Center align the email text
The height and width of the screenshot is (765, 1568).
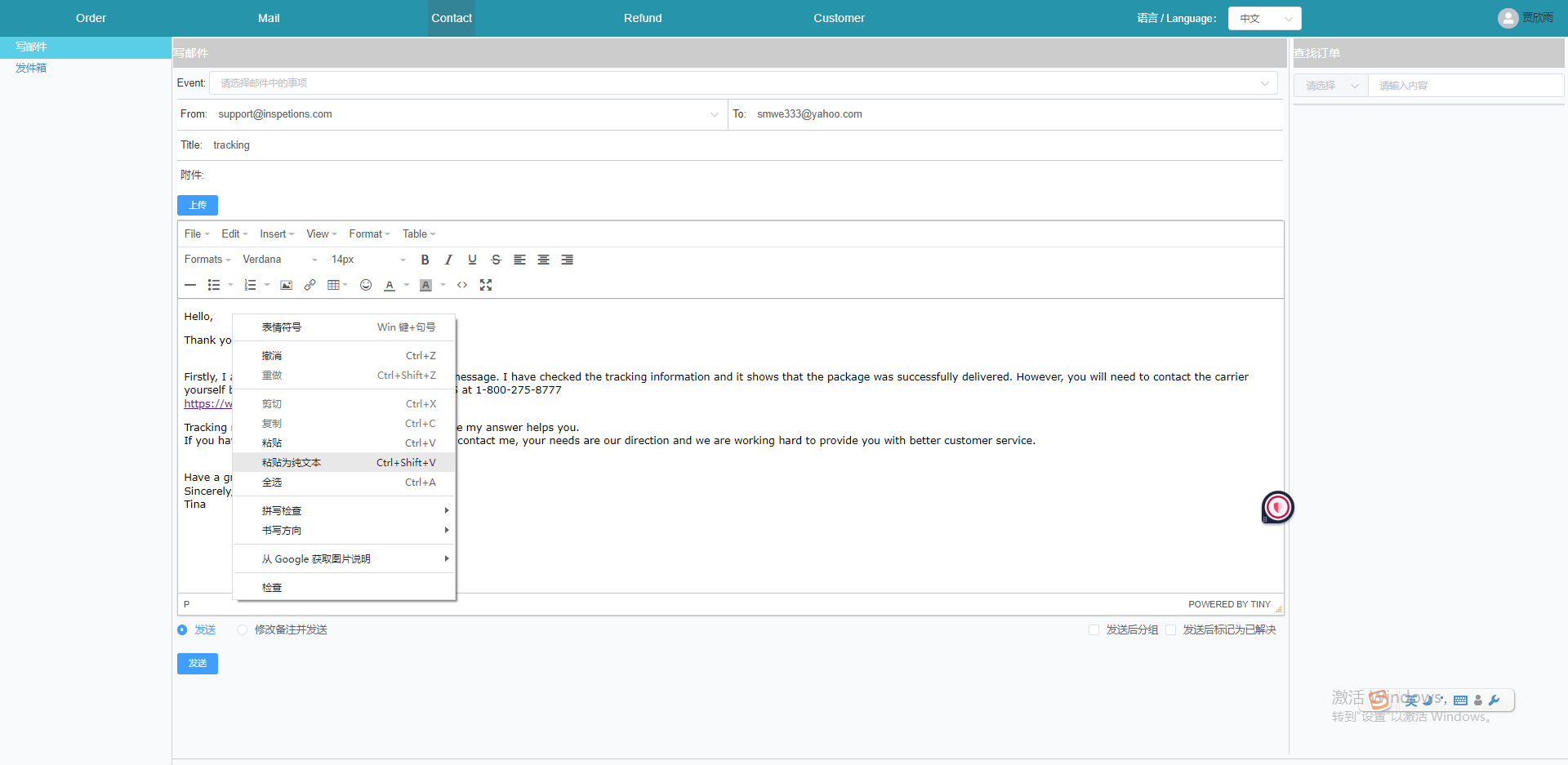[x=543, y=260]
